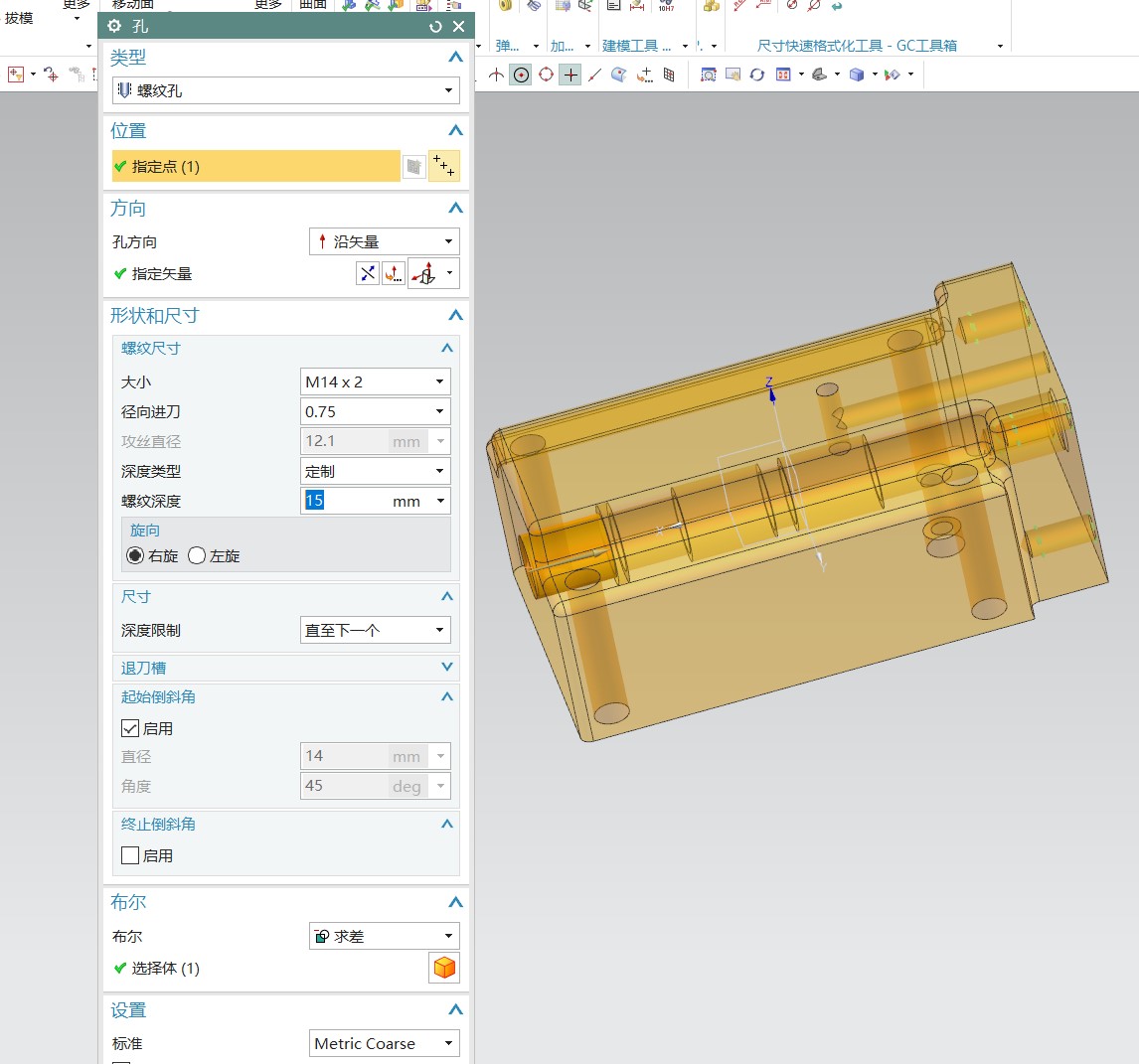Open the 深度类型 dropdown showing 定制
1139x1064 pixels.
click(375, 471)
